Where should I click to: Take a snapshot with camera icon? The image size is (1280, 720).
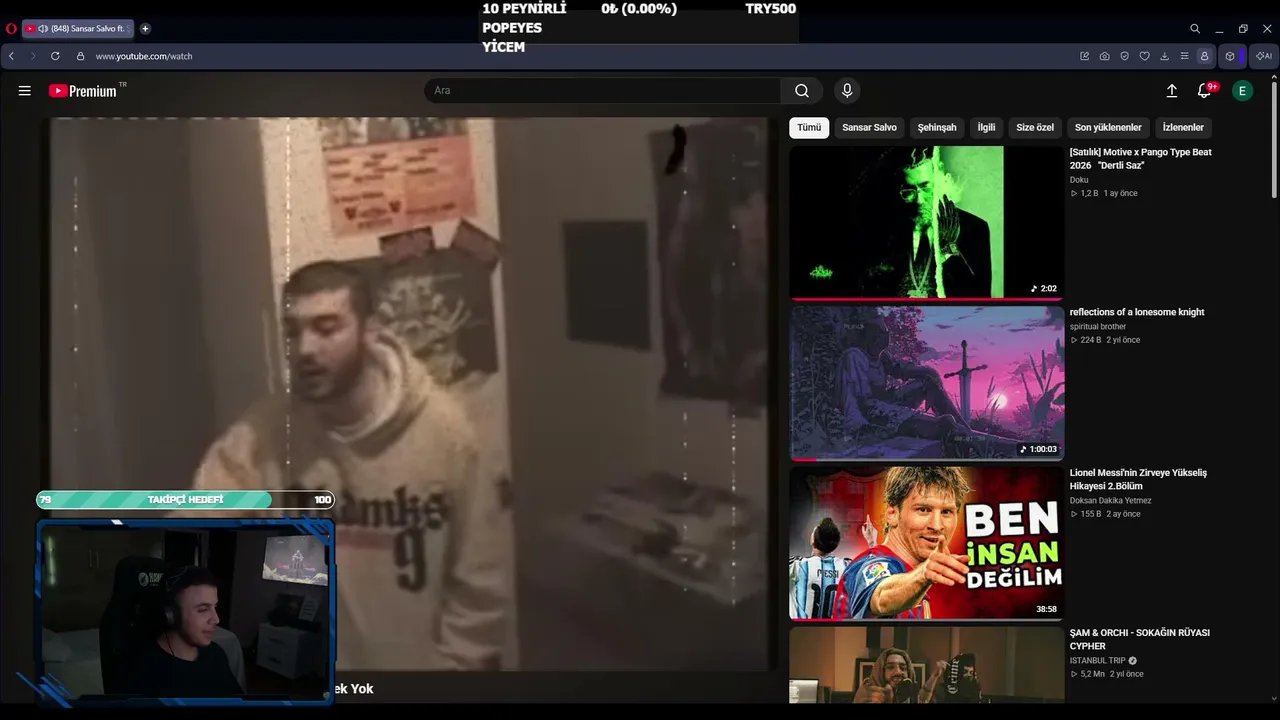(x=1104, y=56)
